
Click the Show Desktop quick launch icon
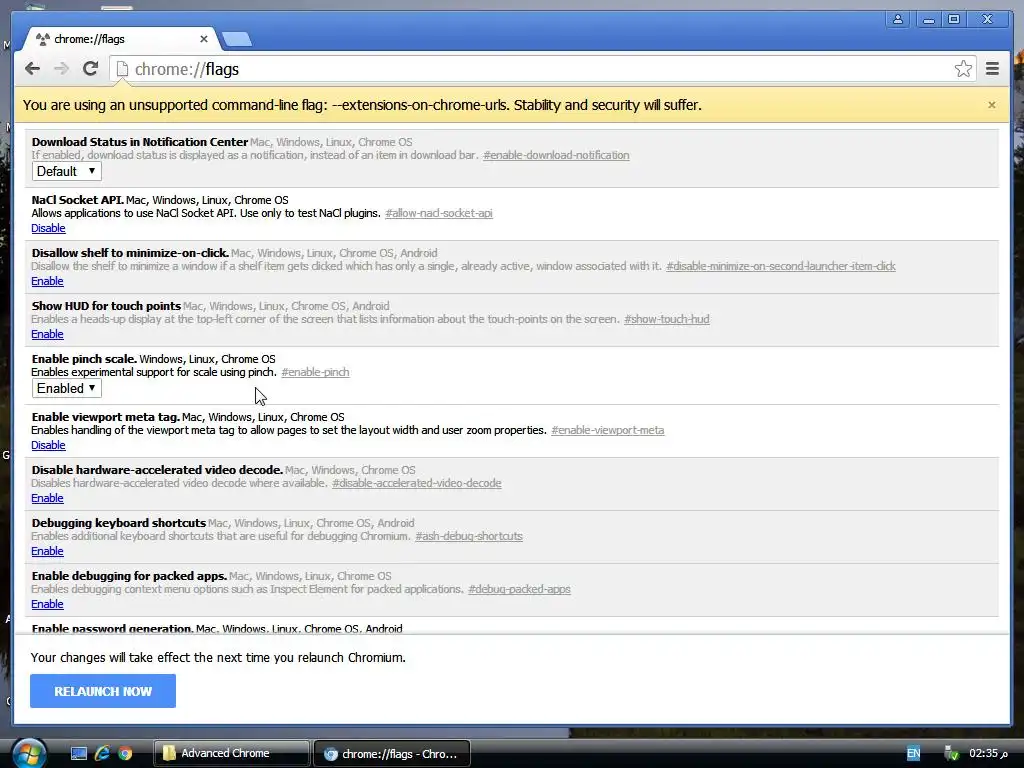click(78, 753)
